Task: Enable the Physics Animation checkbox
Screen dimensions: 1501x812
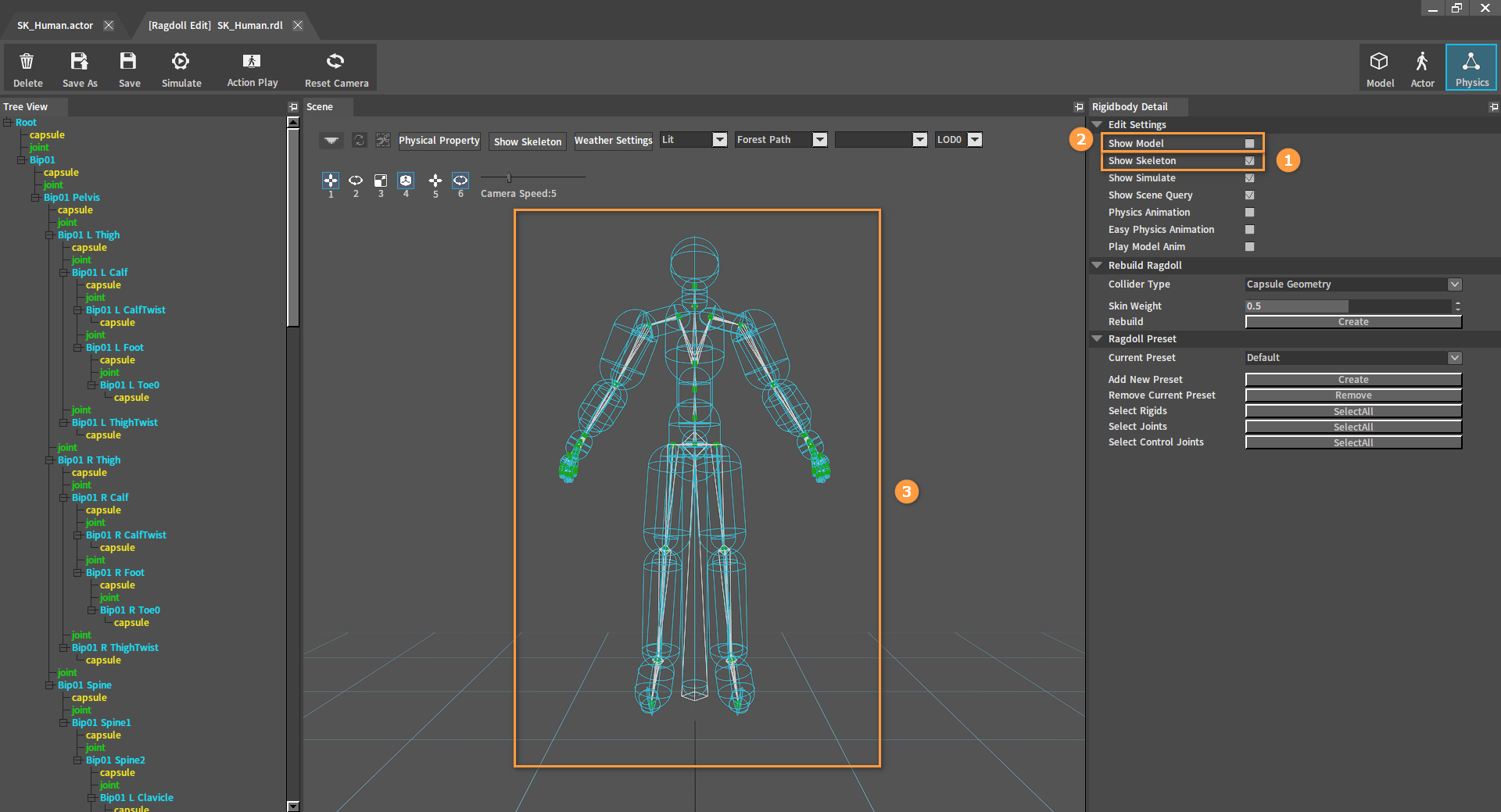Action: coord(1249,213)
